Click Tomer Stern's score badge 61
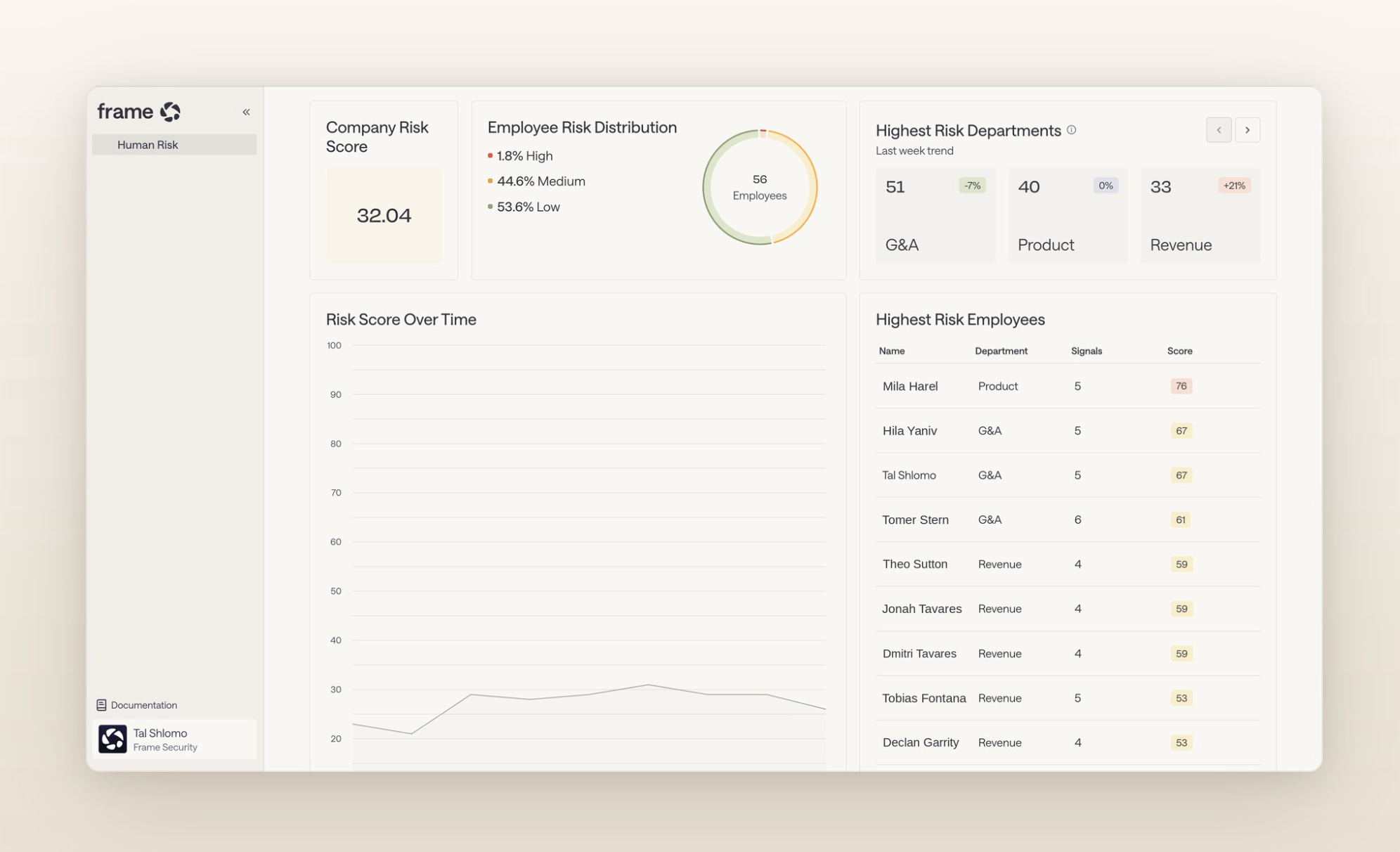This screenshot has width=1400, height=852. pyautogui.click(x=1181, y=519)
